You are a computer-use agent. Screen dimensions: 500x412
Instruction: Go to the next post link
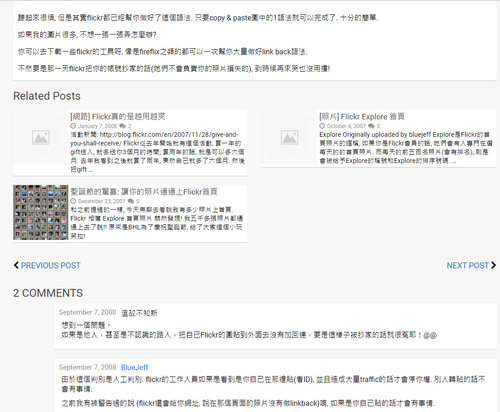point(468,265)
